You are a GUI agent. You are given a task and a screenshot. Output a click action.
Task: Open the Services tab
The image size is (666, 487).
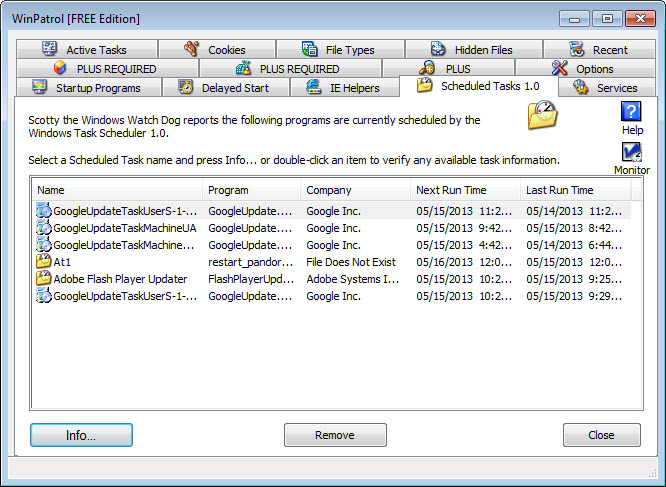[607, 87]
